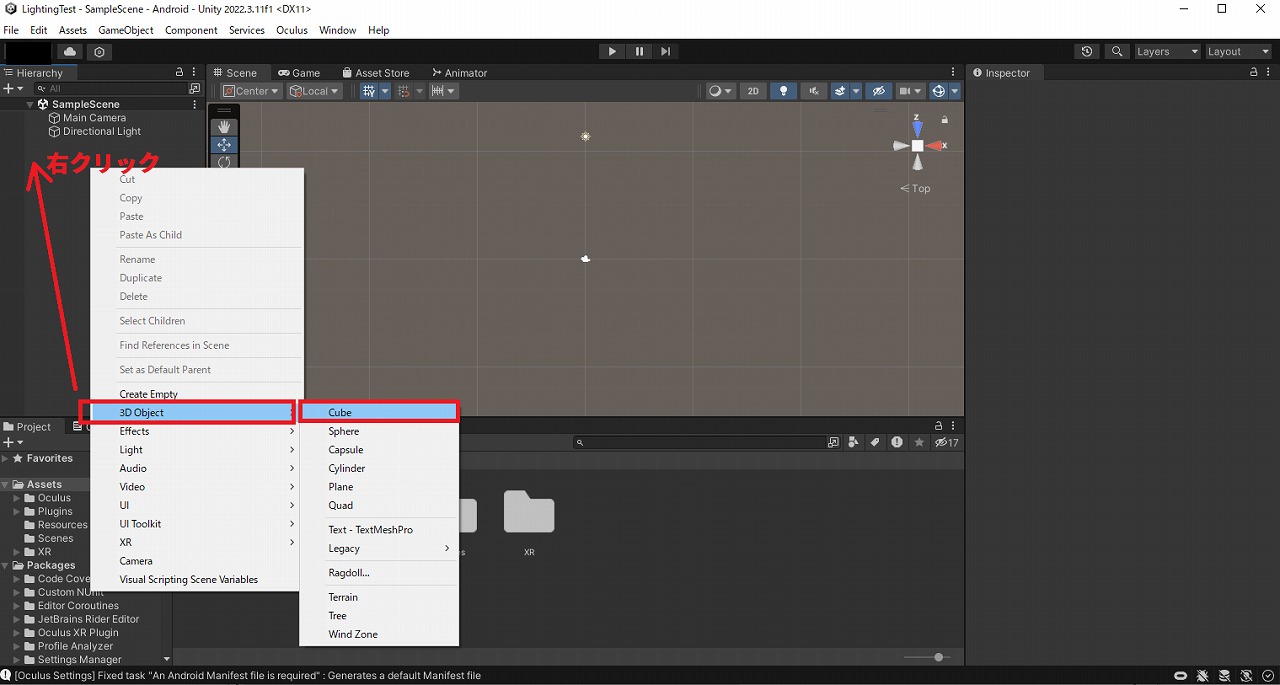Click the Hierarchy search field

pos(111,89)
